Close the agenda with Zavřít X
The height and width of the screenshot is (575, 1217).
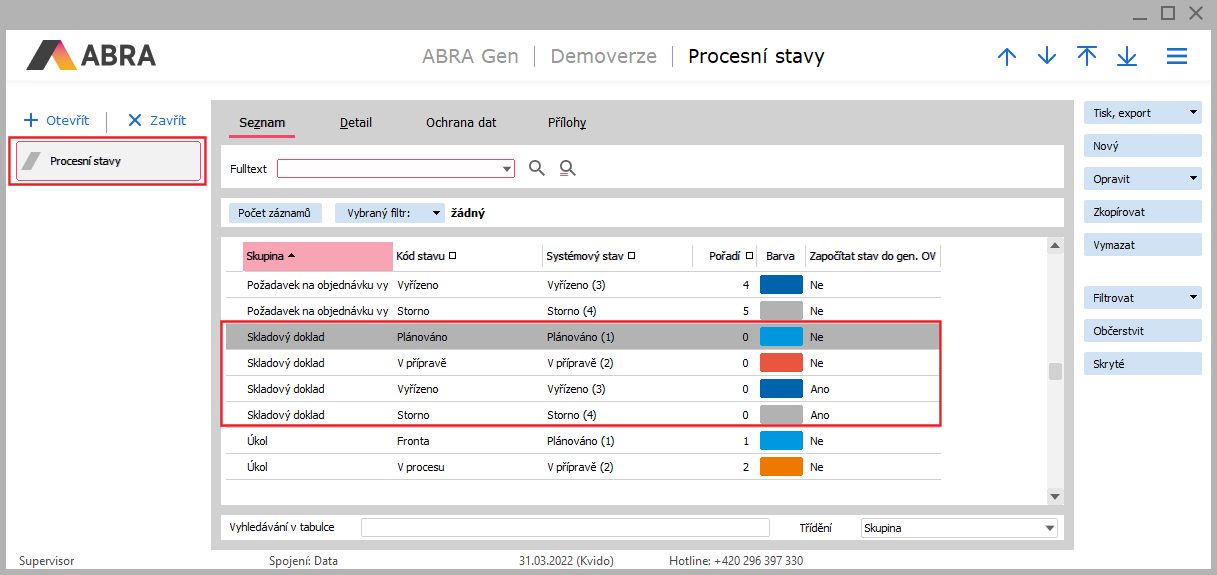click(x=136, y=121)
